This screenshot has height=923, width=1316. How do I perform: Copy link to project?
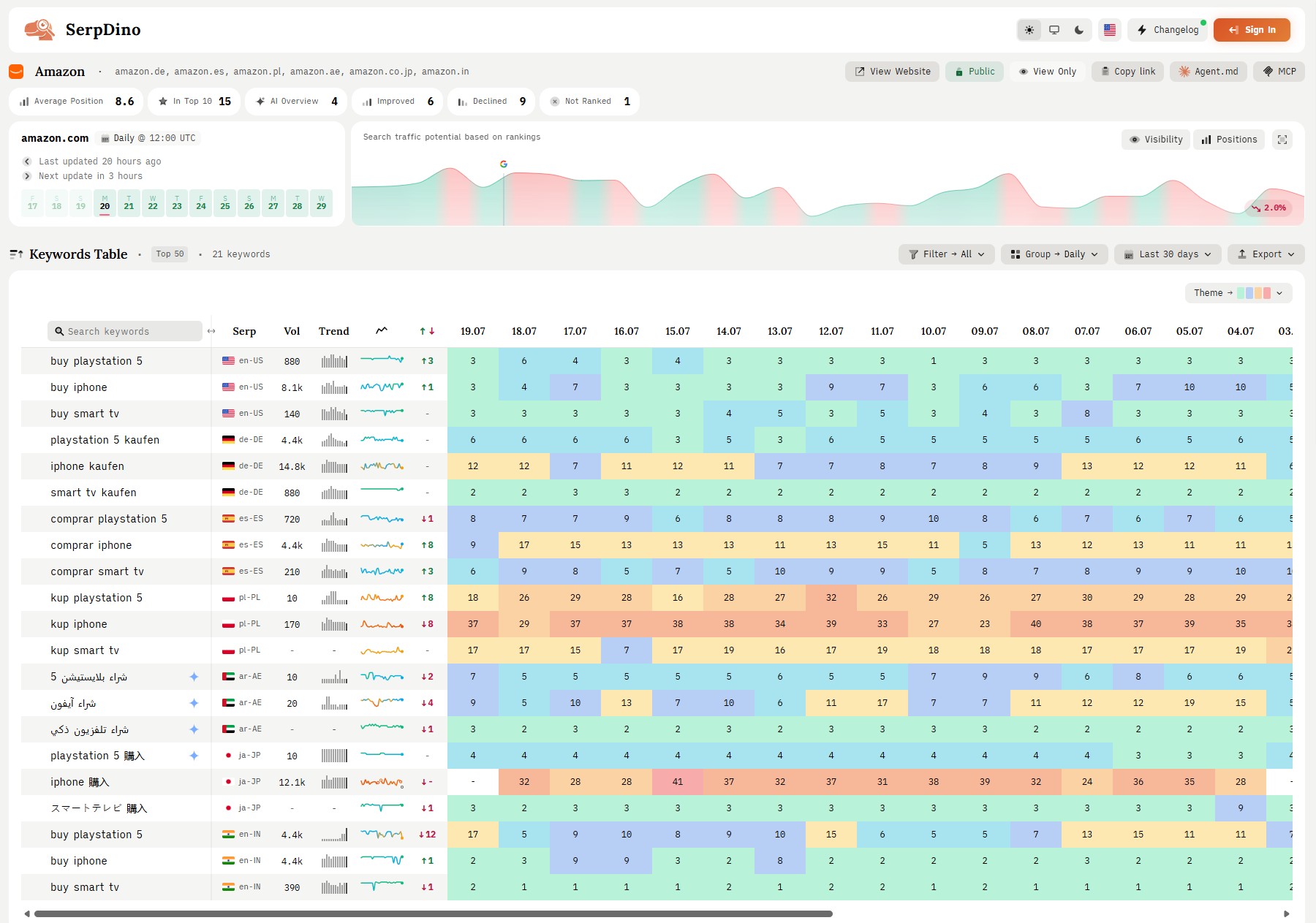(1127, 72)
